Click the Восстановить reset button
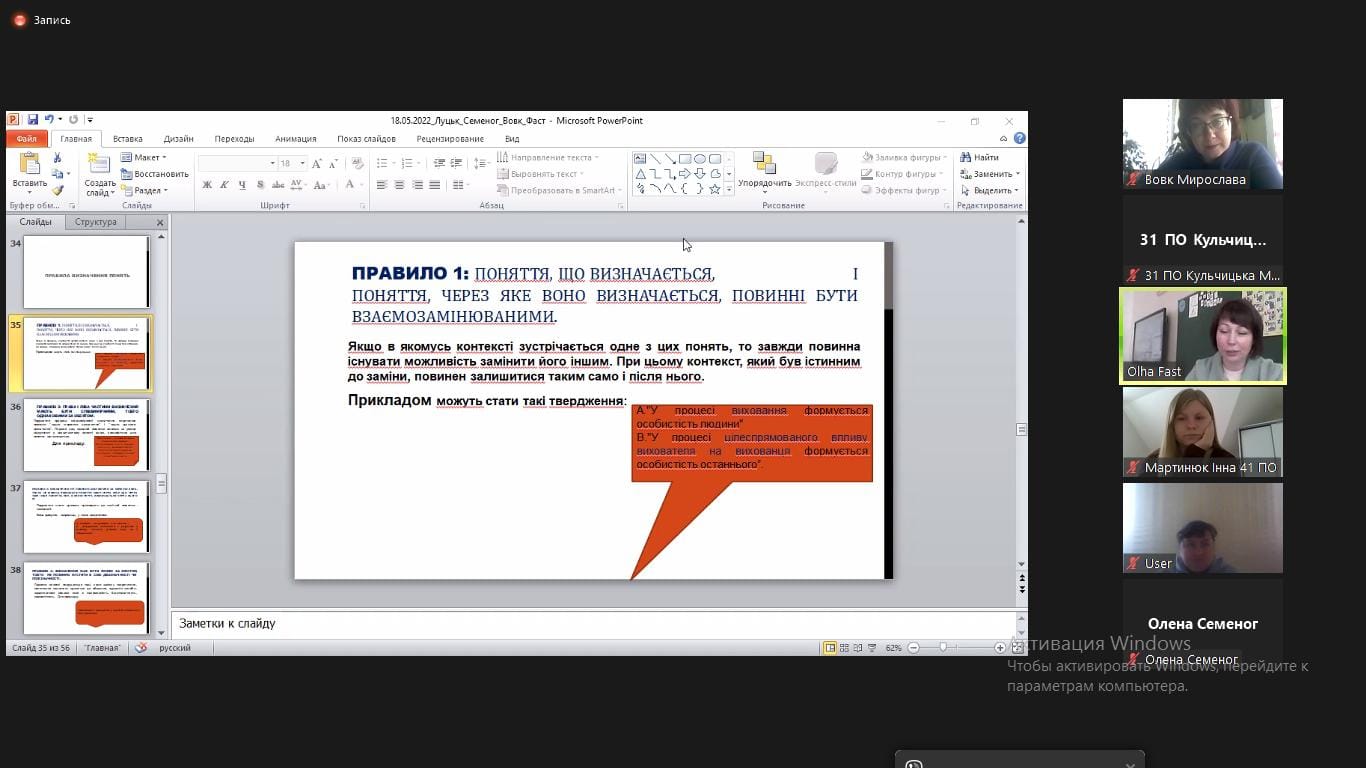This screenshot has height=768, width=1366. (x=154, y=174)
